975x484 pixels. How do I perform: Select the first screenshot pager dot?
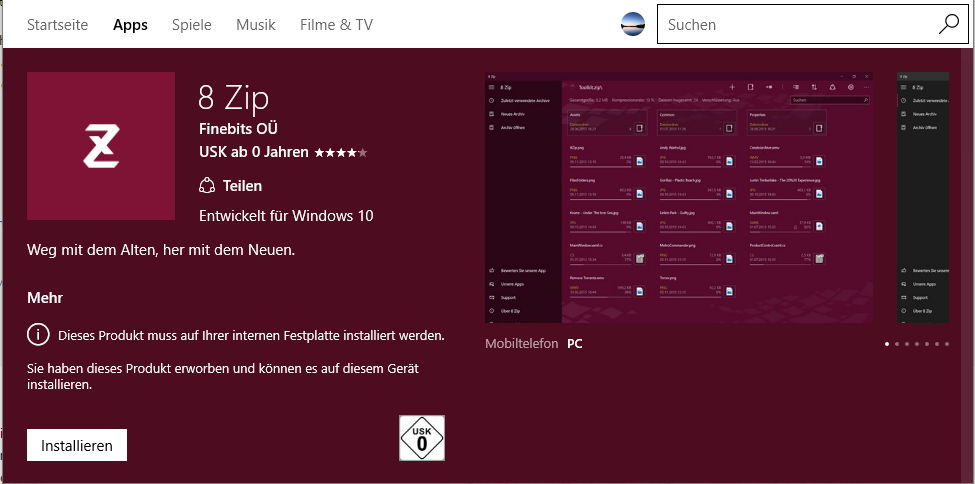(887, 344)
